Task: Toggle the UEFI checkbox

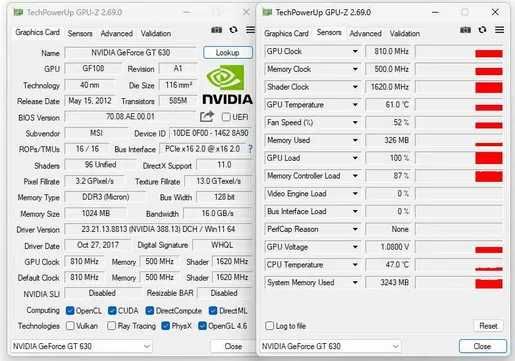Action: click(x=226, y=117)
